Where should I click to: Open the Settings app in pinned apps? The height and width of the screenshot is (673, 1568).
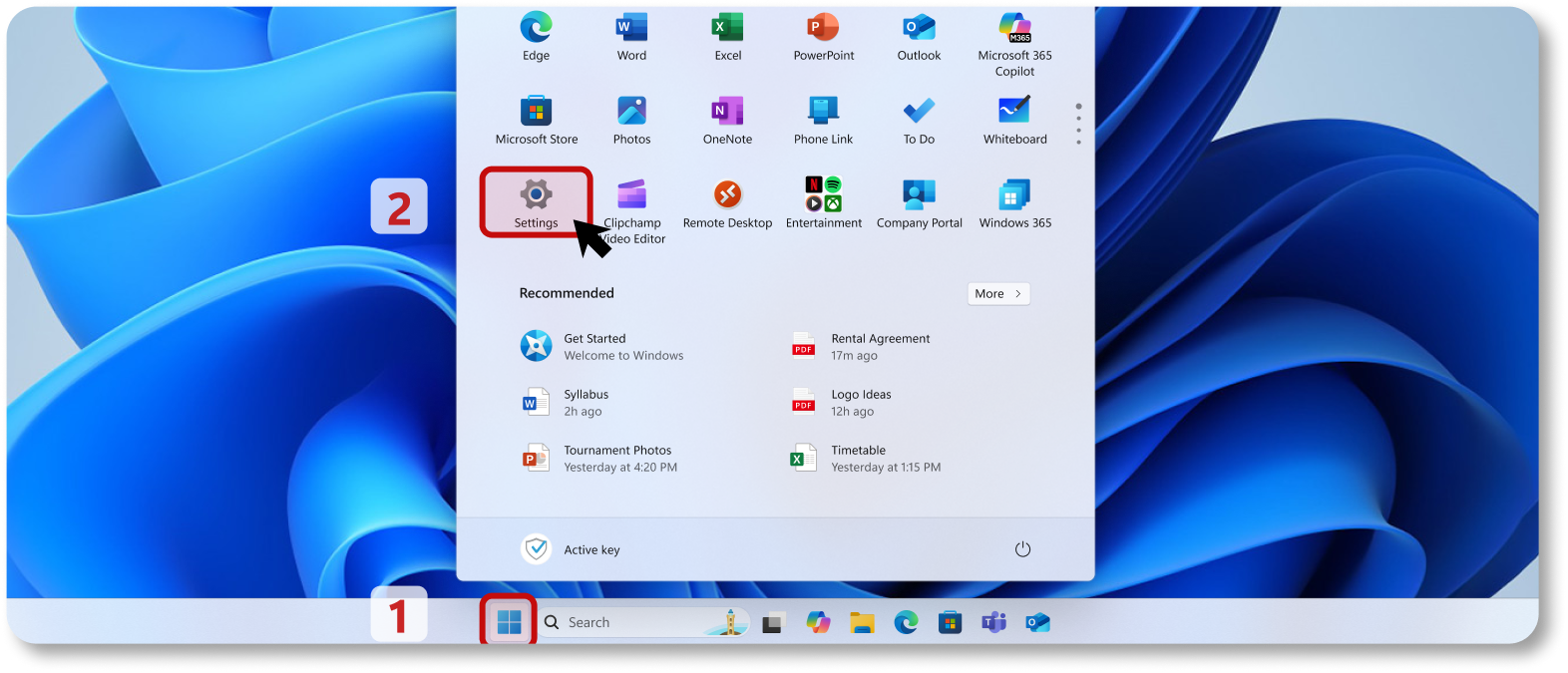click(x=536, y=201)
